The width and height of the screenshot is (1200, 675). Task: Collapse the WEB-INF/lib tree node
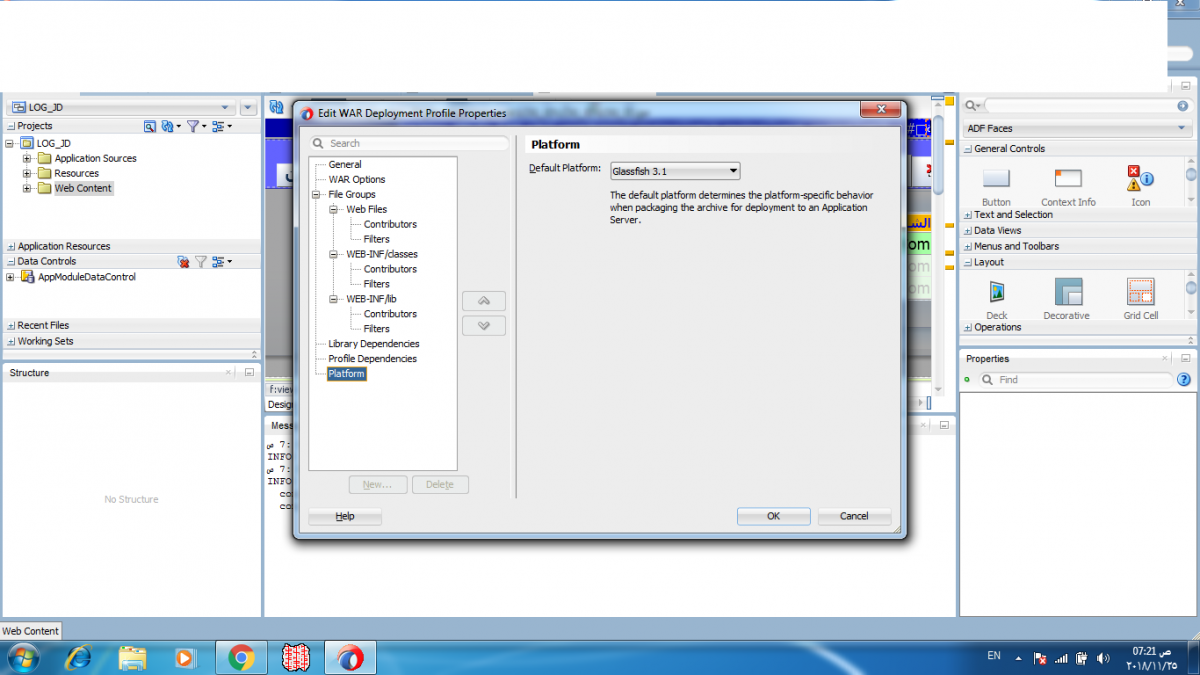(336, 299)
